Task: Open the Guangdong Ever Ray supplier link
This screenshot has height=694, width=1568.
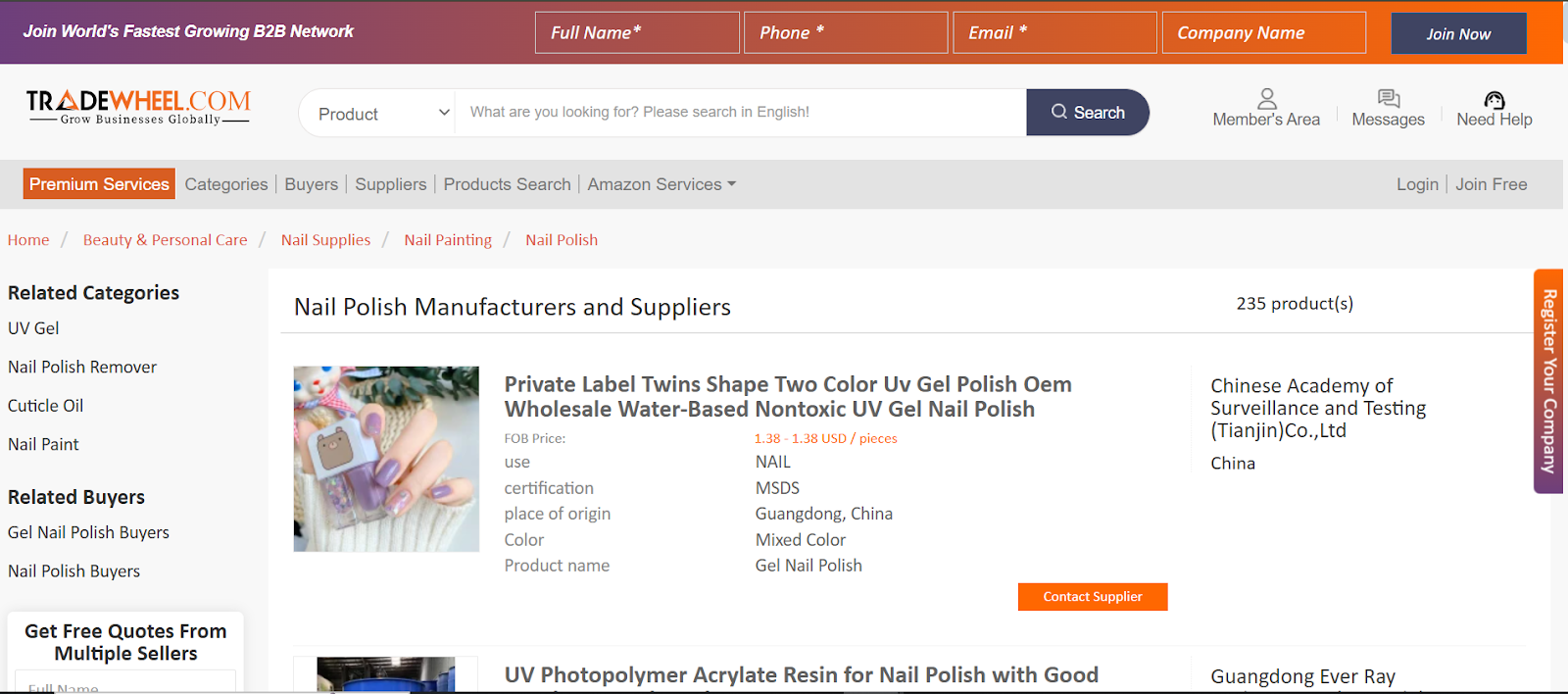Action: (x=1302, y=676)
